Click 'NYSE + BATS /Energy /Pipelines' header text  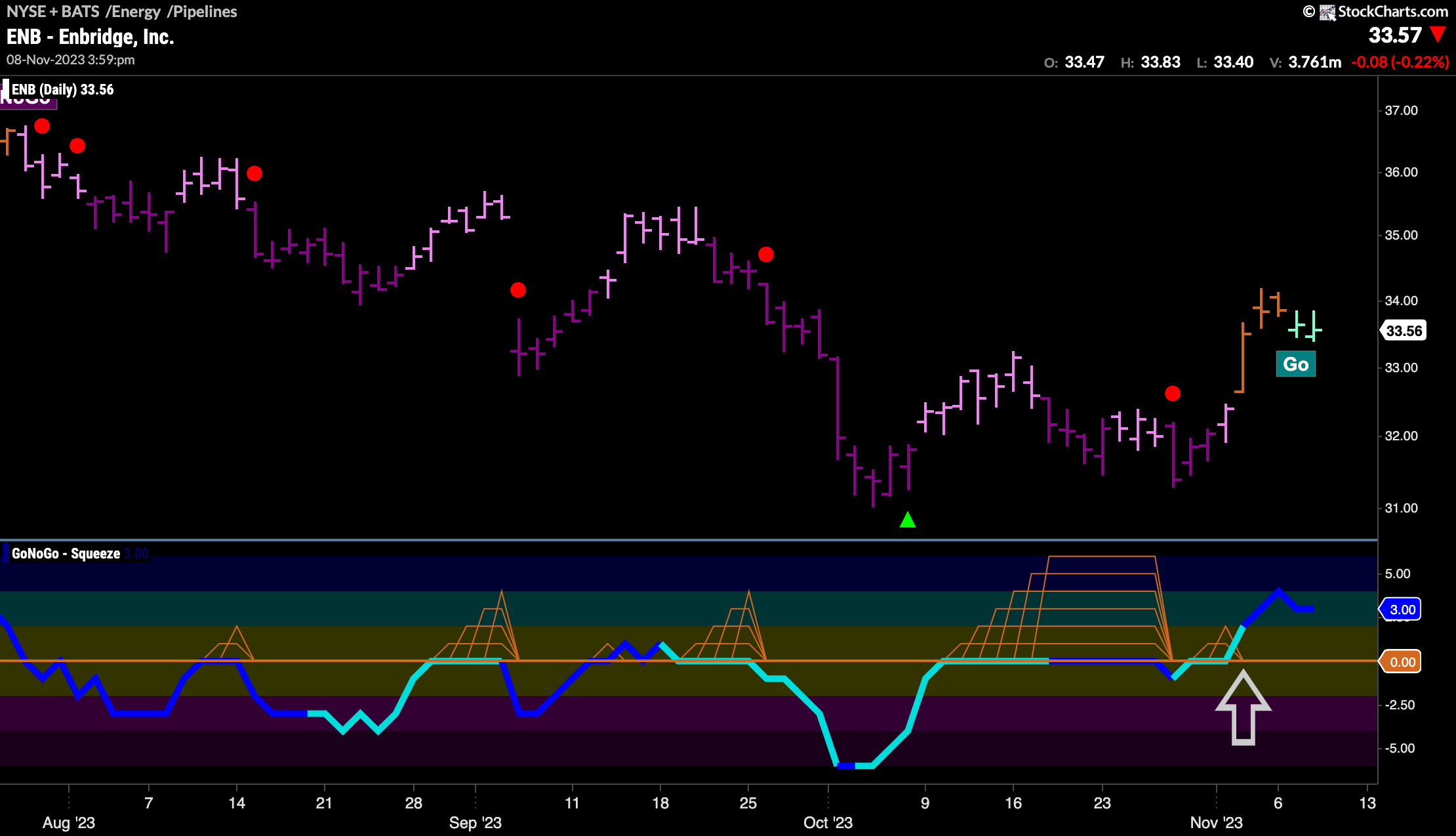click(122, 11)
